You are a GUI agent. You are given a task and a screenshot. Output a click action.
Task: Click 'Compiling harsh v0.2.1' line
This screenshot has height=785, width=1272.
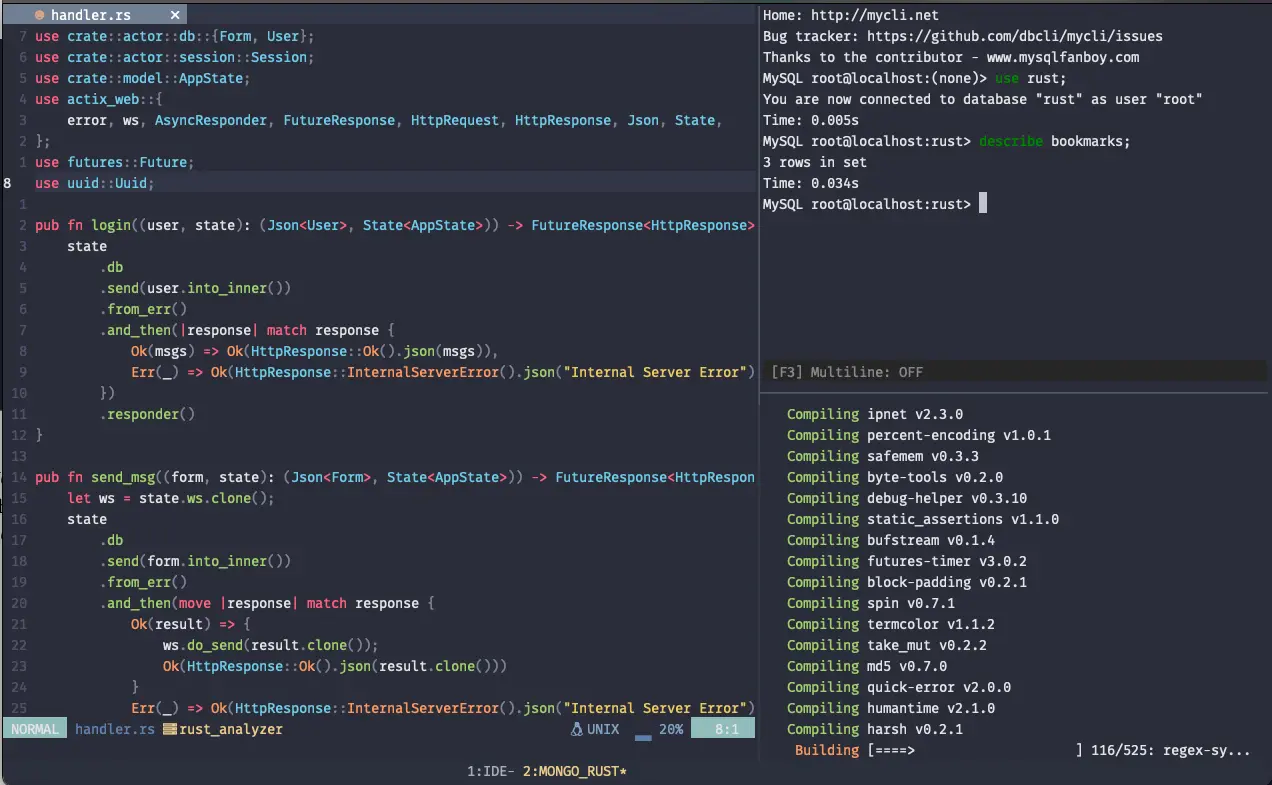[875, 729]
